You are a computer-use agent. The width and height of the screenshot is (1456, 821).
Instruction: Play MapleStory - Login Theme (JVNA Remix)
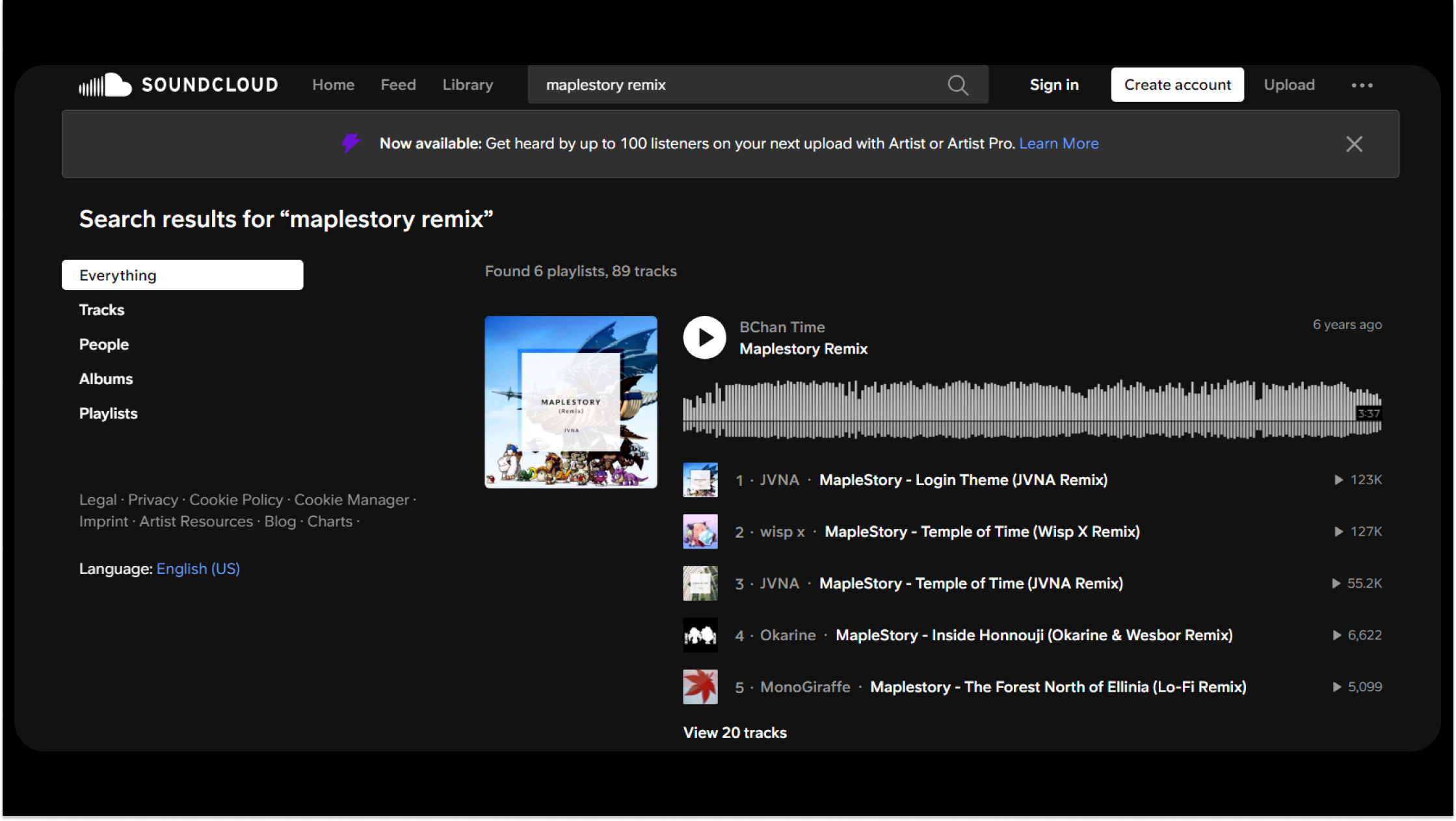point(963,480)
